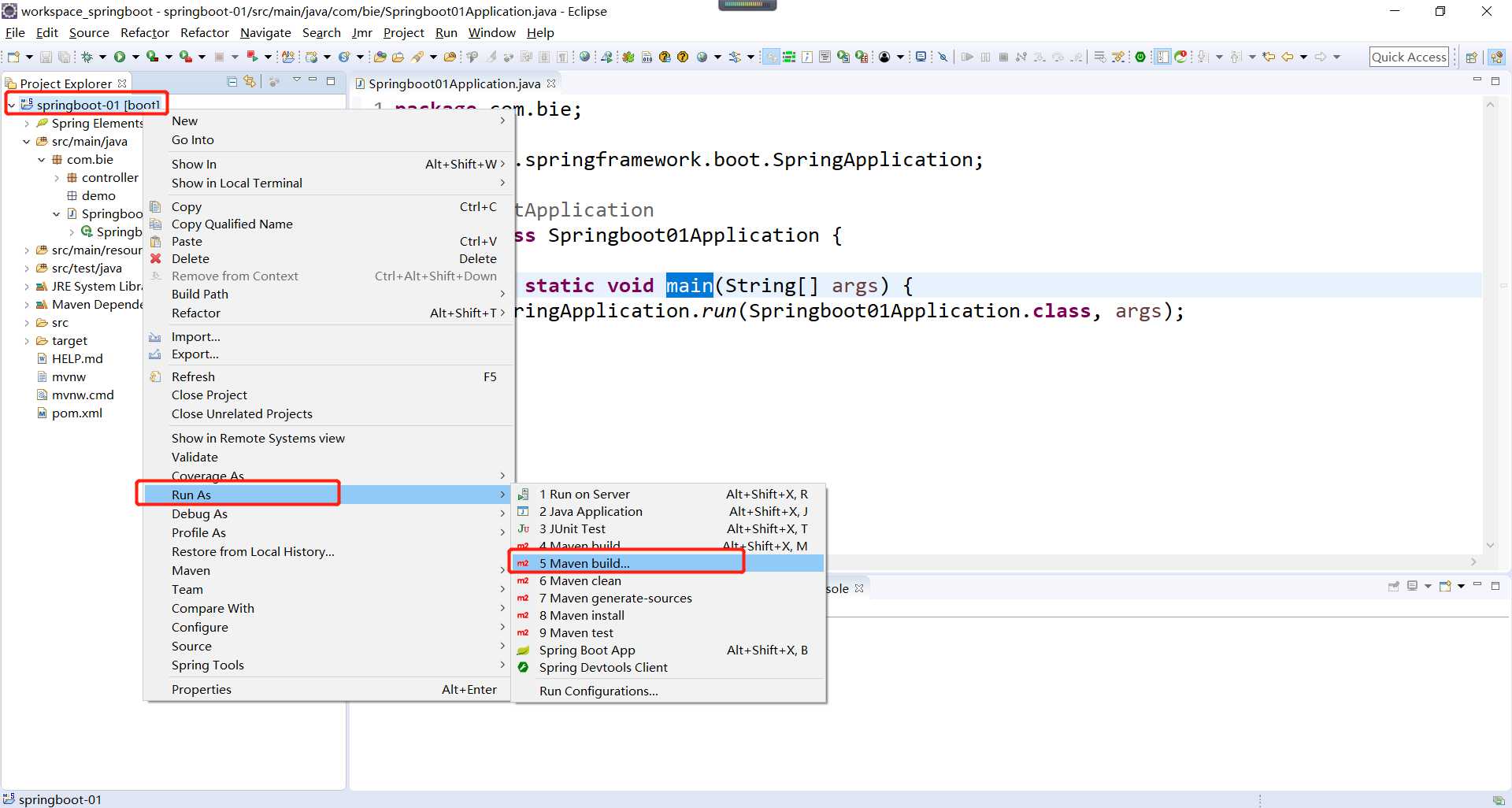Click the Open Console icon
1512x808 pixels.
click(1445, 586)
